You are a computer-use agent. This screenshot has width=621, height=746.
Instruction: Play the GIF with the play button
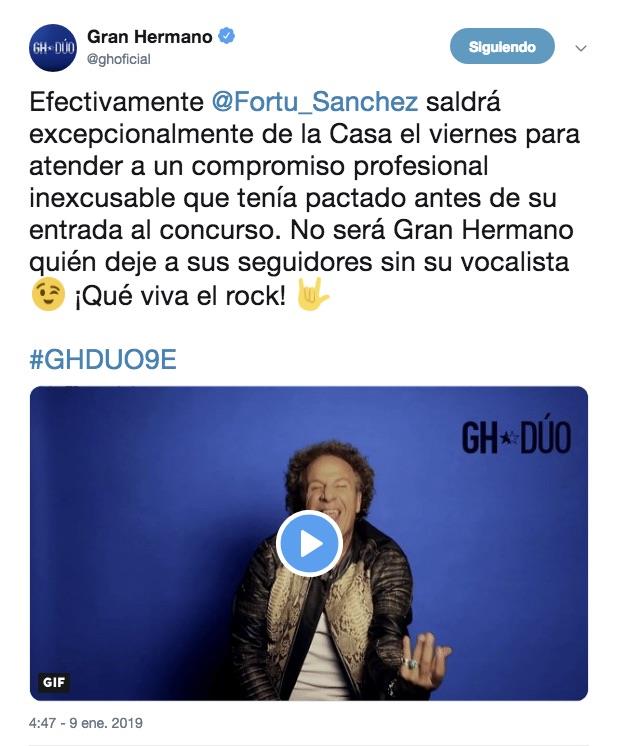point(309,544)
